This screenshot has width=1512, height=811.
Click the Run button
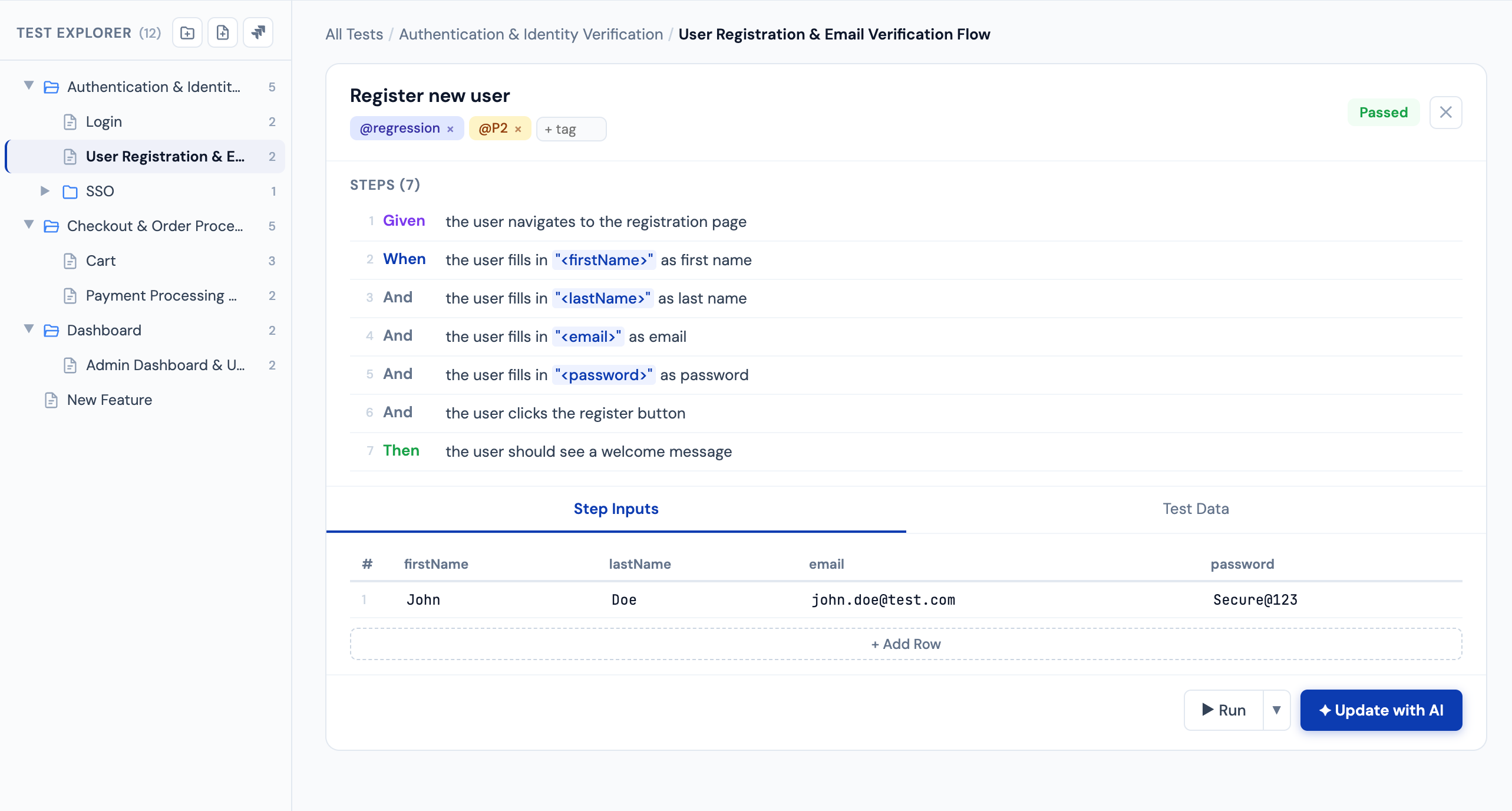click(1224, 710)
